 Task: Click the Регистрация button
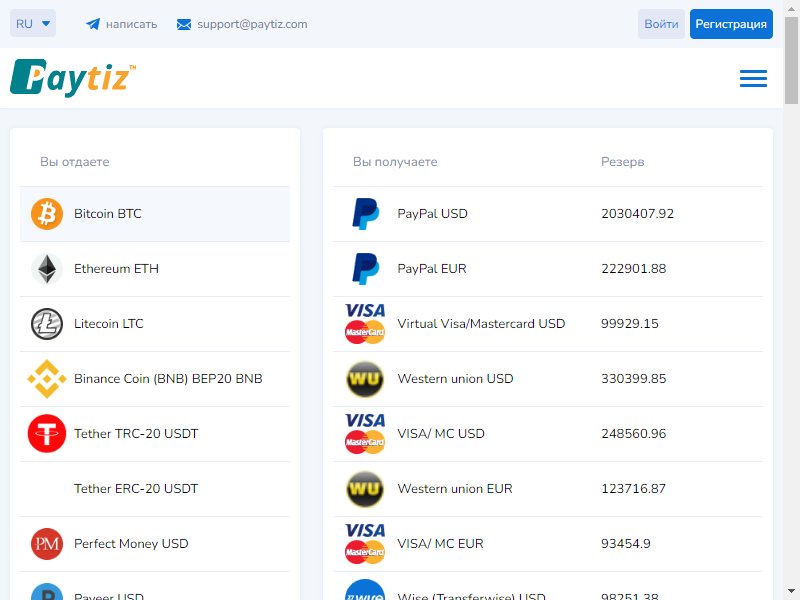coord(731,24)
